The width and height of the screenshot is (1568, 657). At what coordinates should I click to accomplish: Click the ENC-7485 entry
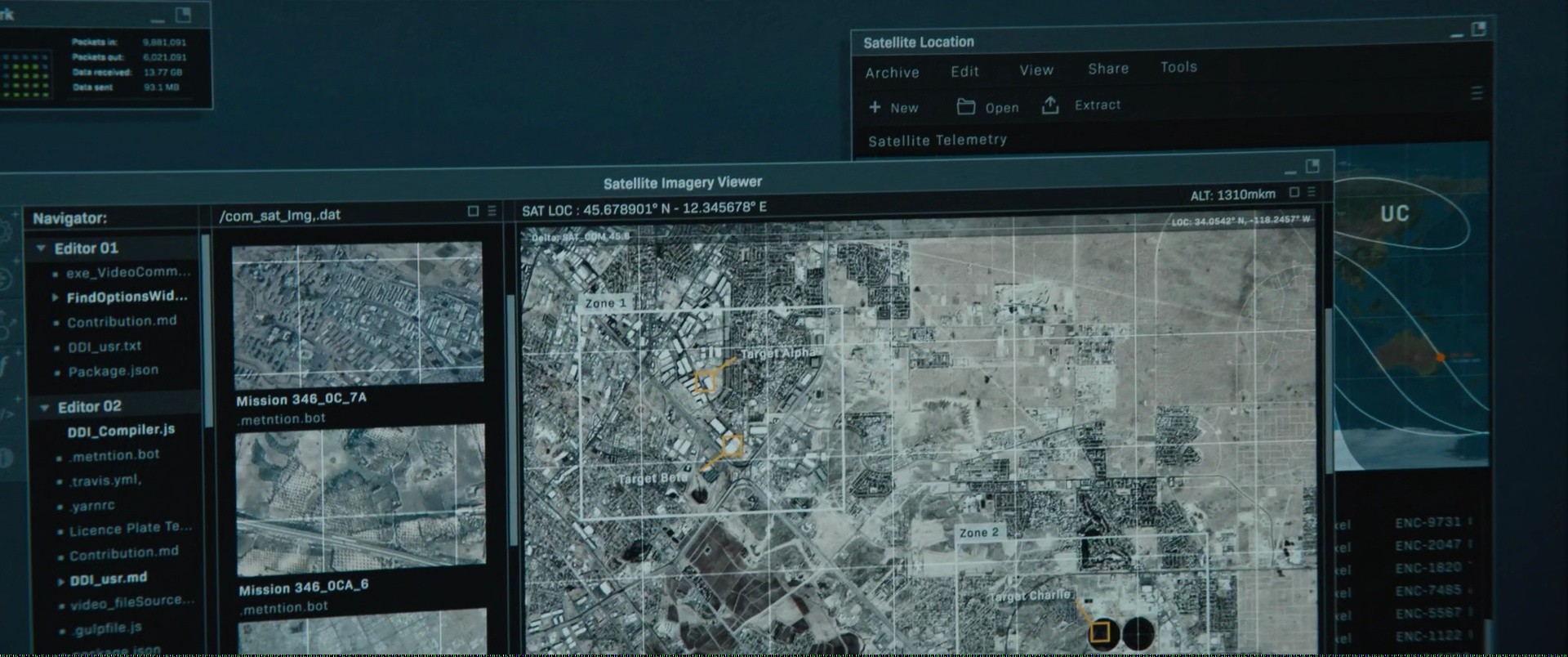1428,590
